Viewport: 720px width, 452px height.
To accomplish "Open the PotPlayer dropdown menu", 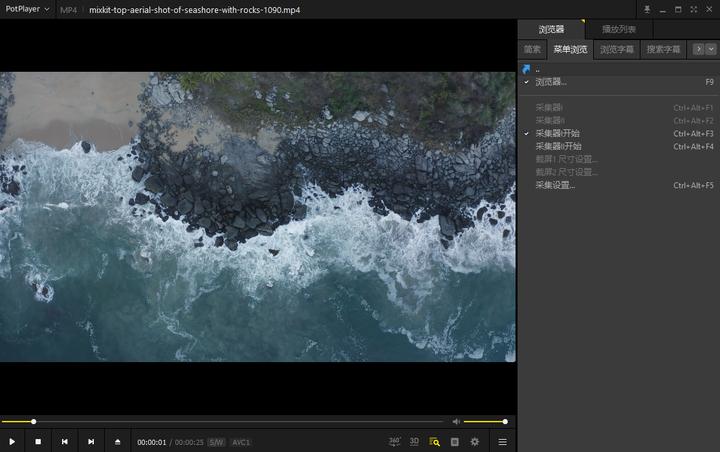I will (x=27, y=9).
